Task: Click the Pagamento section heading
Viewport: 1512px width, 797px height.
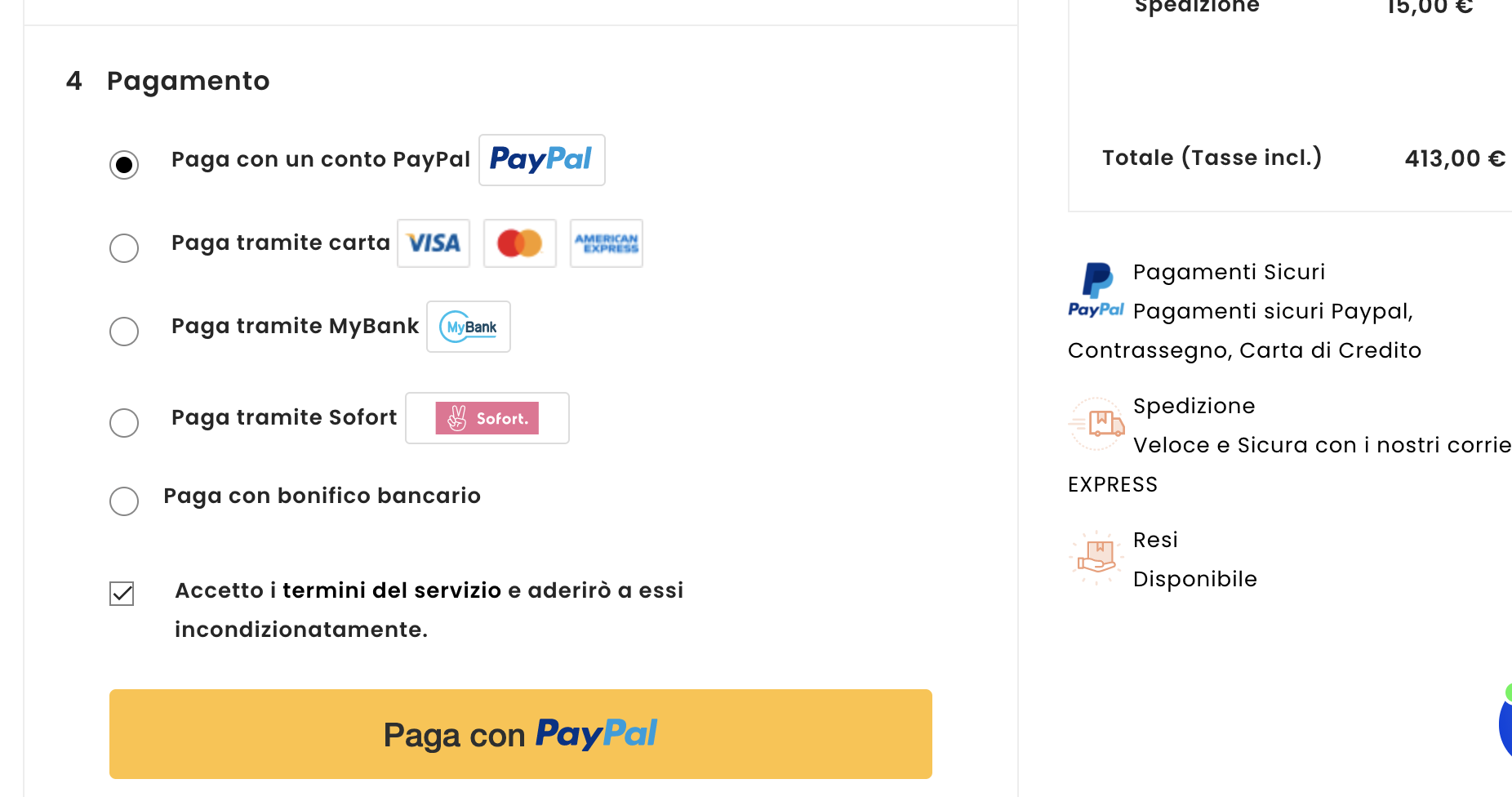Action: tap(188, 81)
